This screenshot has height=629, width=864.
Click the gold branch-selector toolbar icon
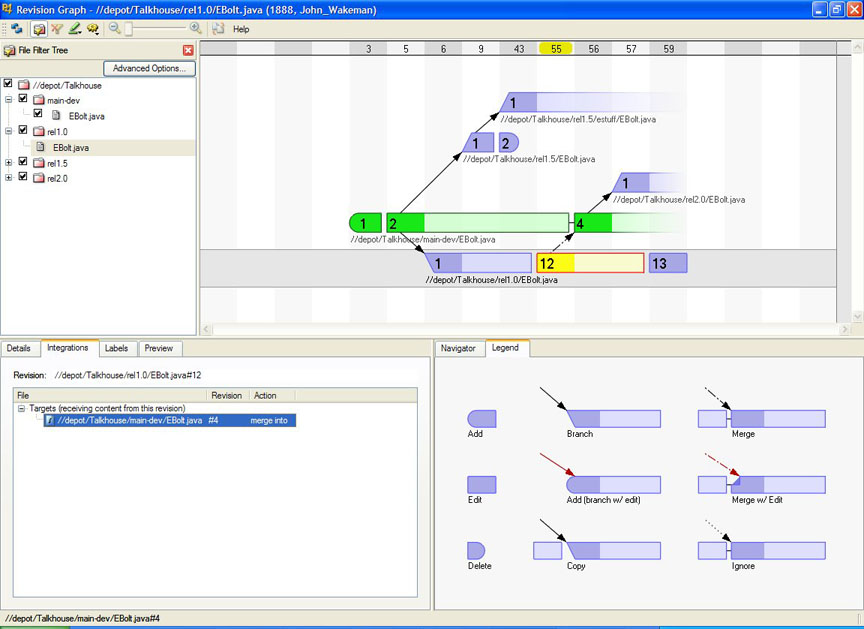point(91,29)
